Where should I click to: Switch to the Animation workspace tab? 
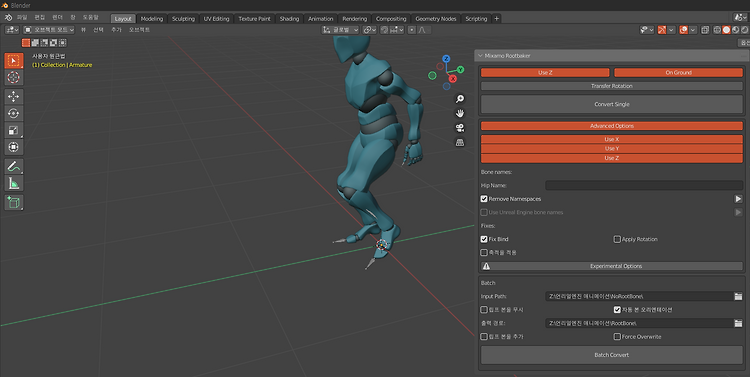320,19
